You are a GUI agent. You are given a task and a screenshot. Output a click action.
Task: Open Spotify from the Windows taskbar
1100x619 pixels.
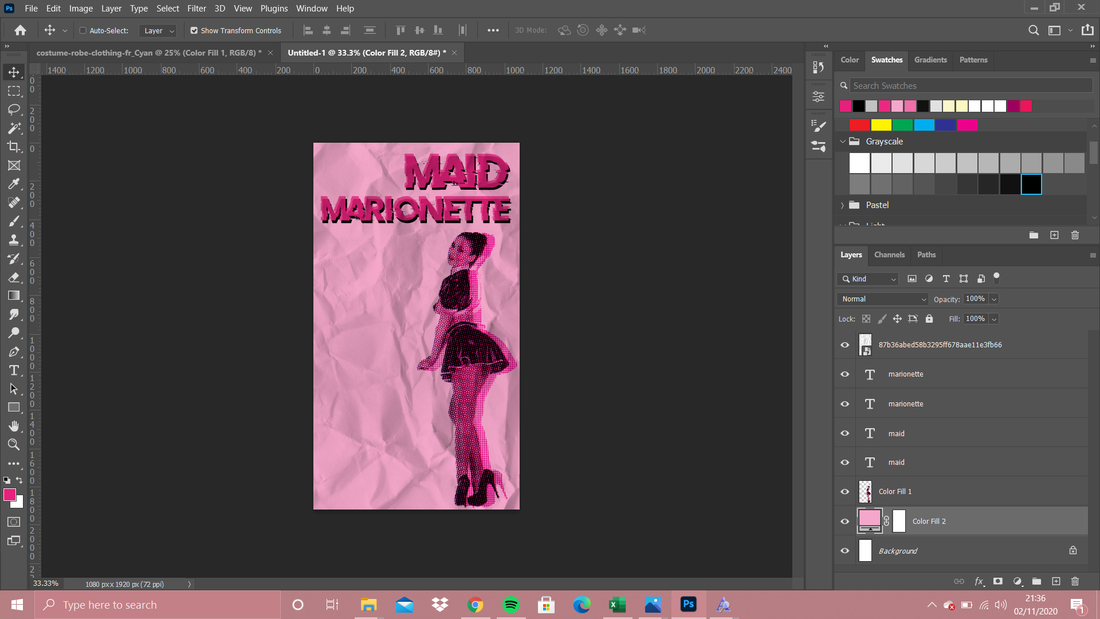click(x=511, y=605)
